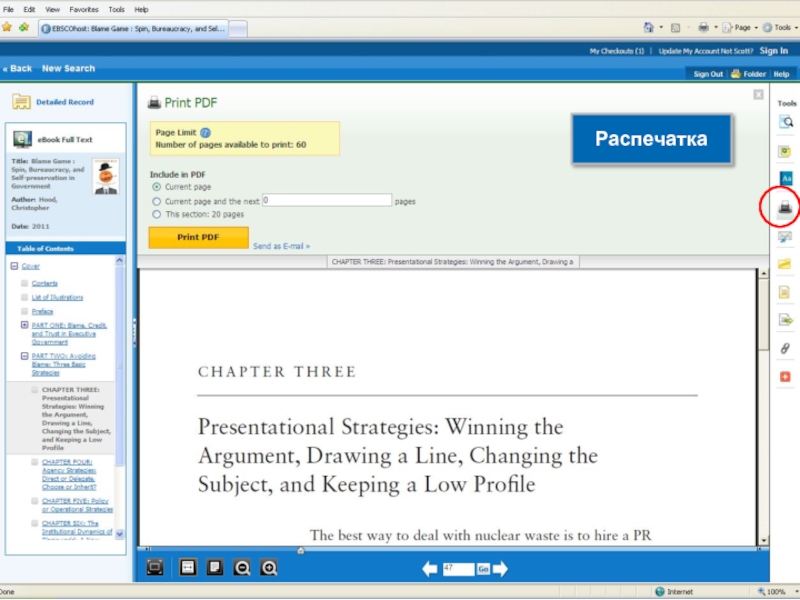
Task: Choose "Current page and the next" option
Action: click(156, 201)
